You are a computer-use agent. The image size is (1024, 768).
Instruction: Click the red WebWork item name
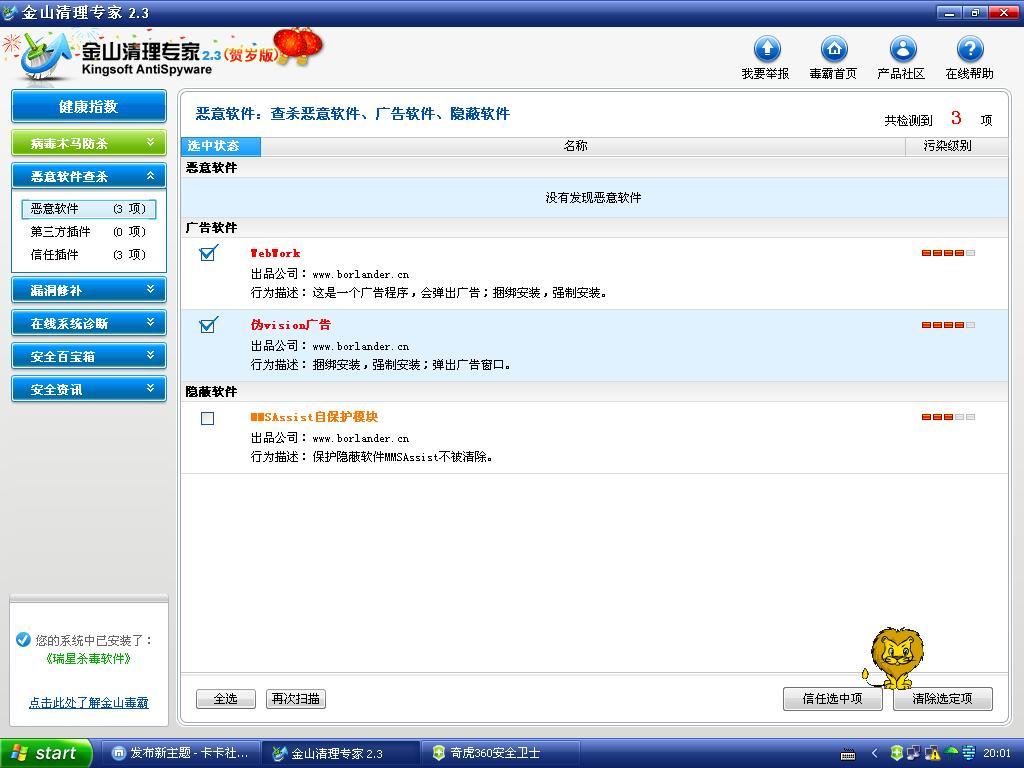(x=276, y=253)
